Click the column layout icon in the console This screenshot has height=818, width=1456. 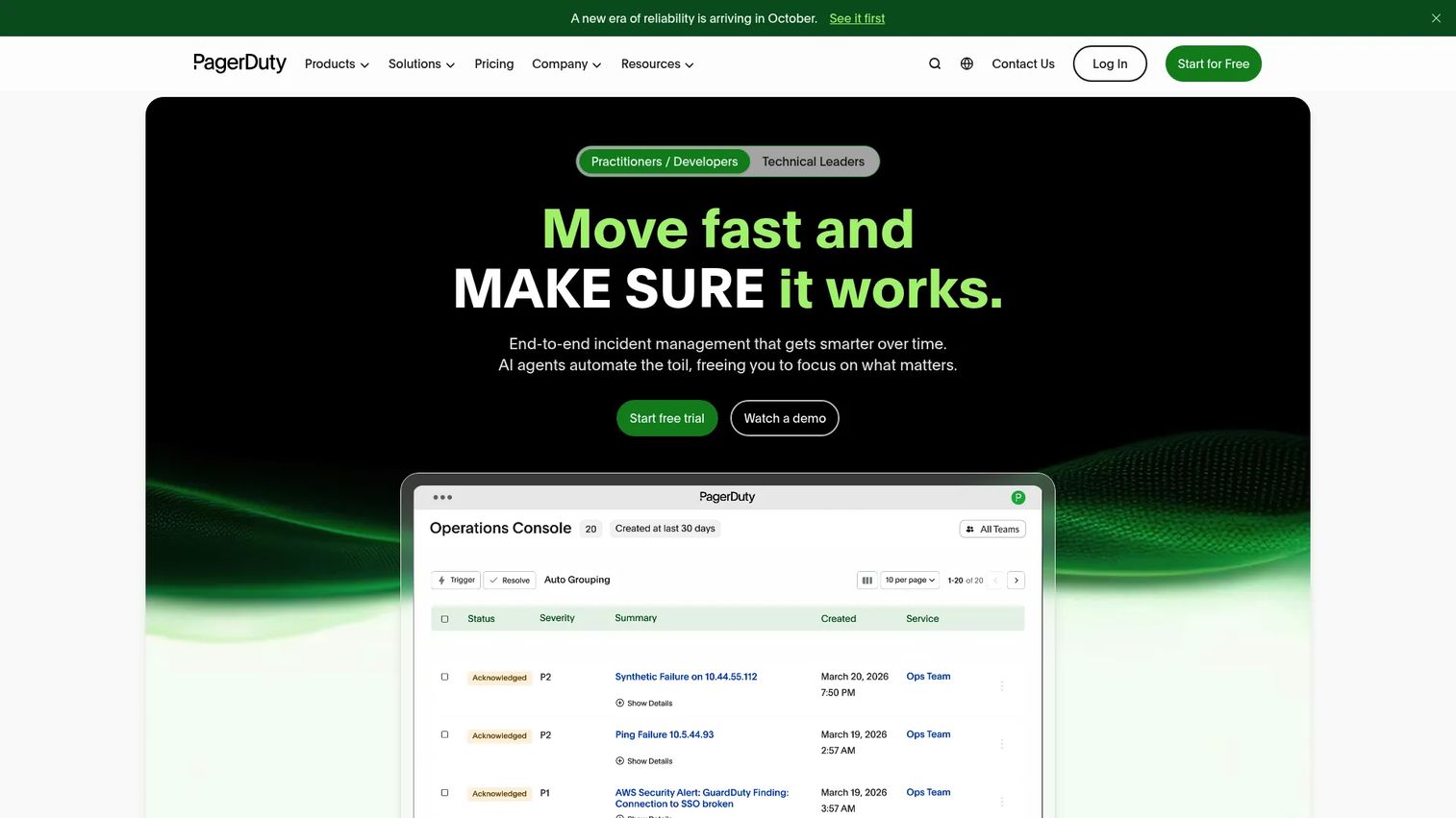[866, 581]
